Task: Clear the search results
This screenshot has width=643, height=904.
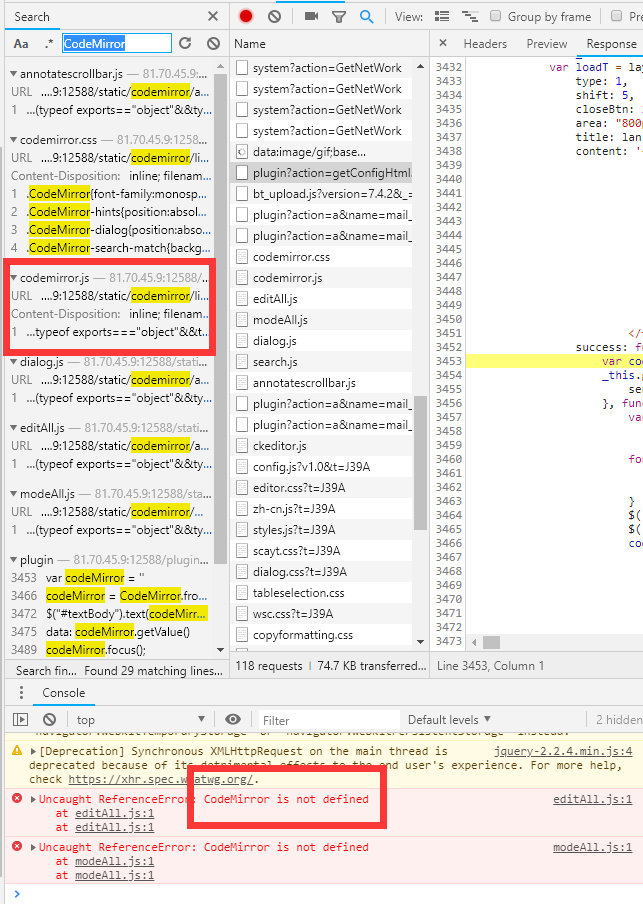Action: coord(213,43)
